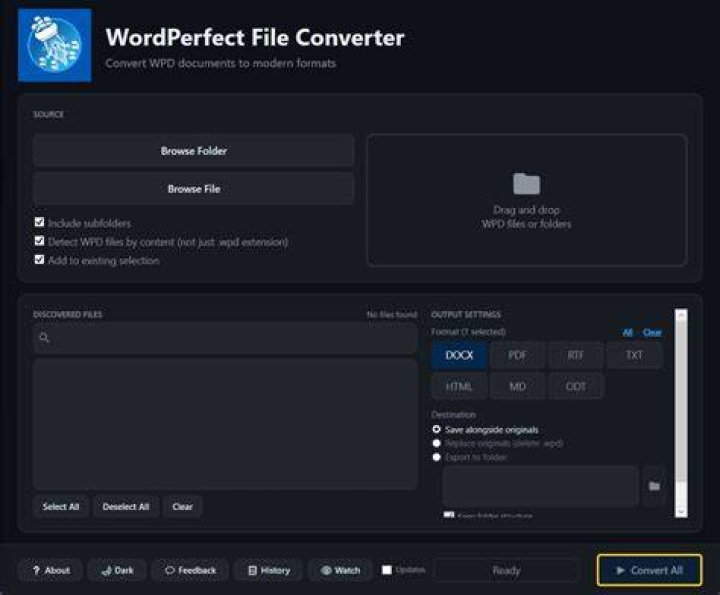Image resolution: width=720 pixels, height=595 pixels.
Task: Select the ODT output format
Action: (x=576, y=386)
